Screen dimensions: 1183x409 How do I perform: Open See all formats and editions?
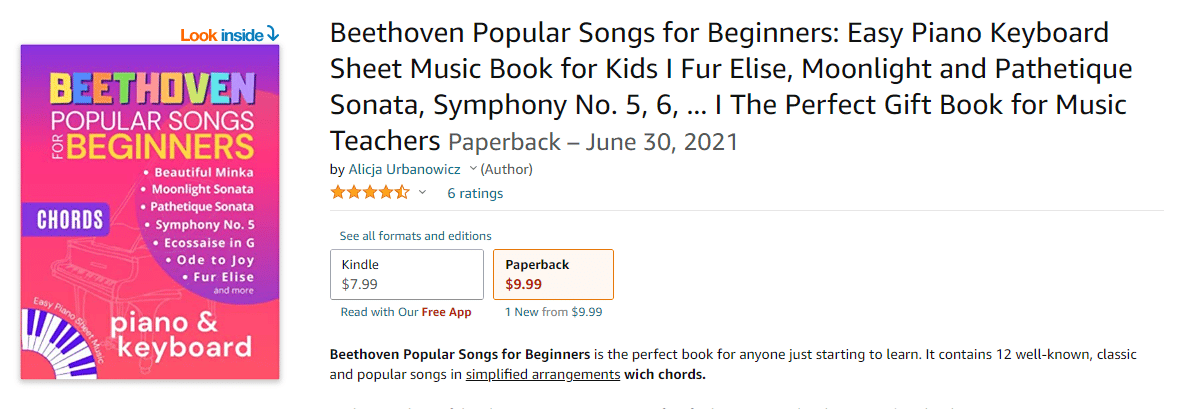[x=415, y=236]
